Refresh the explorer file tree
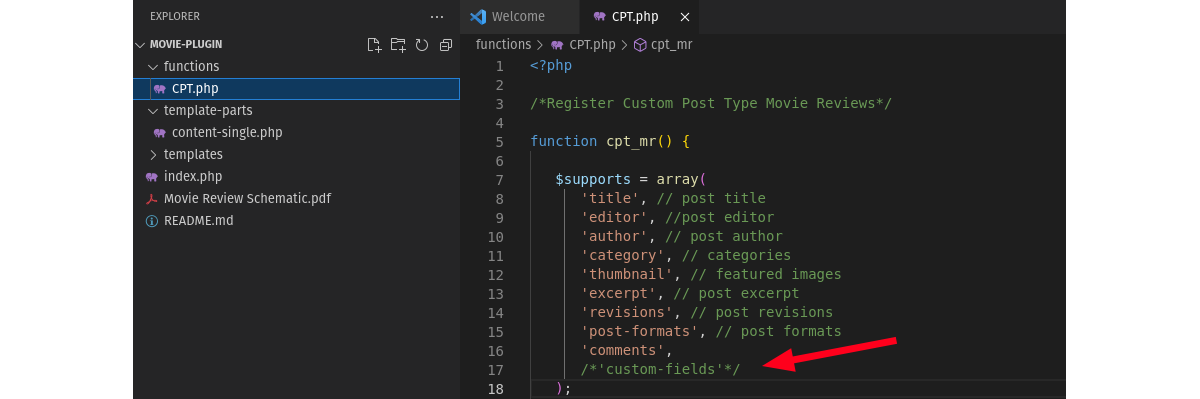Screen dimensions: 1200x399 pyautogui.click(x=422, y=45)
